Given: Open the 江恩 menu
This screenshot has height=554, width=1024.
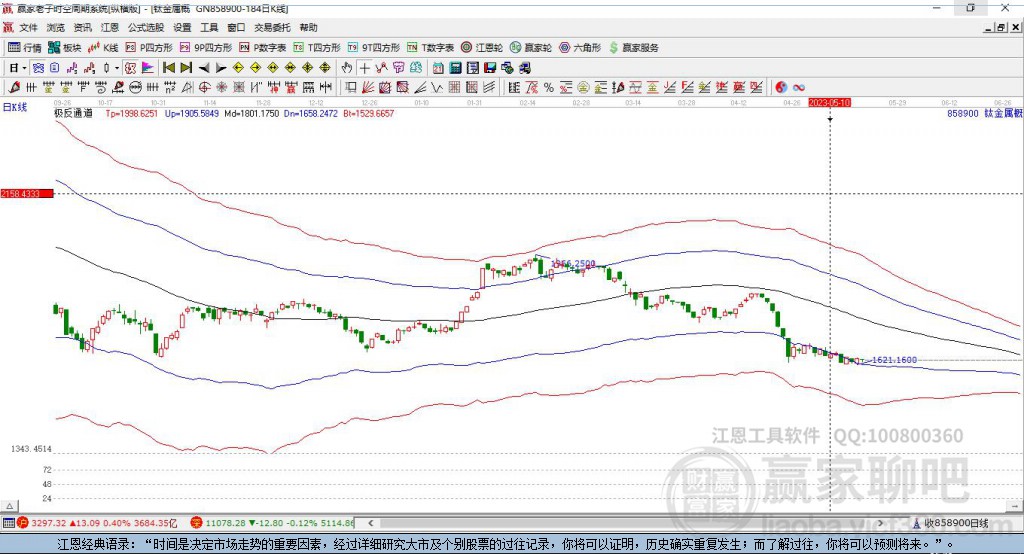Looking at the screenshot, I should [x=110, y=27].
